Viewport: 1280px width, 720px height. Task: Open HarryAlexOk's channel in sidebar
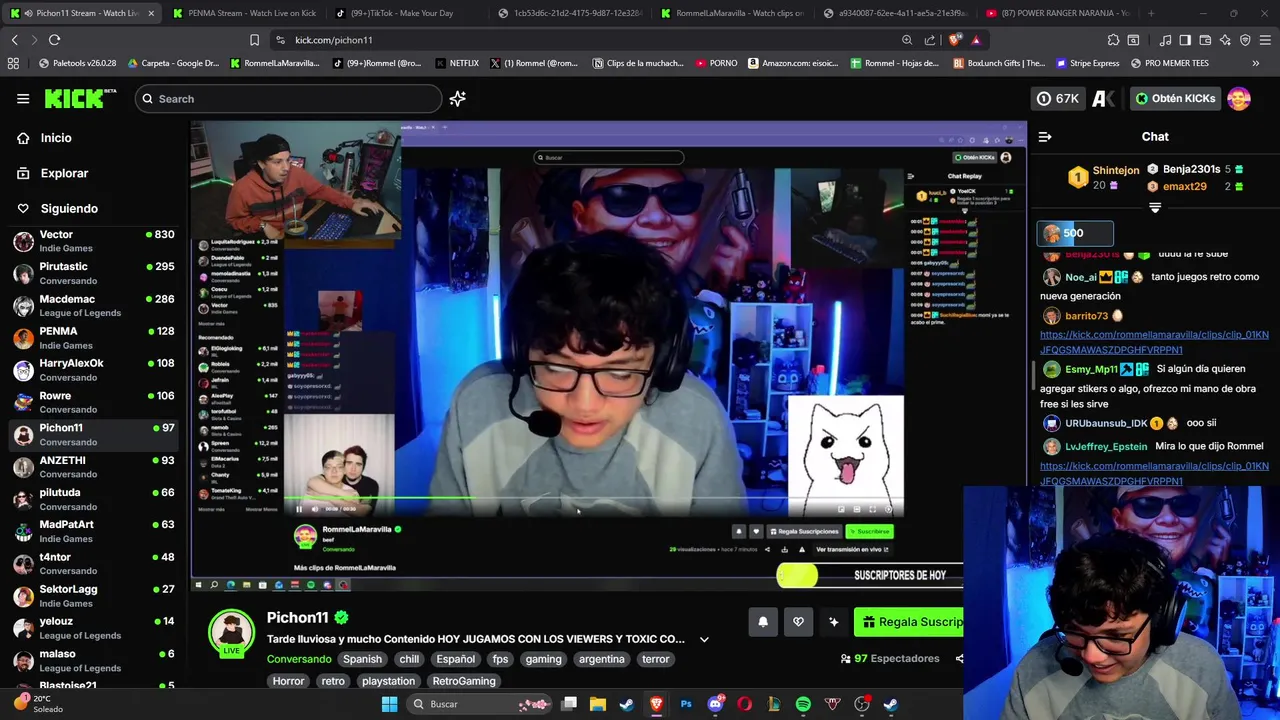tap(94, 370)
